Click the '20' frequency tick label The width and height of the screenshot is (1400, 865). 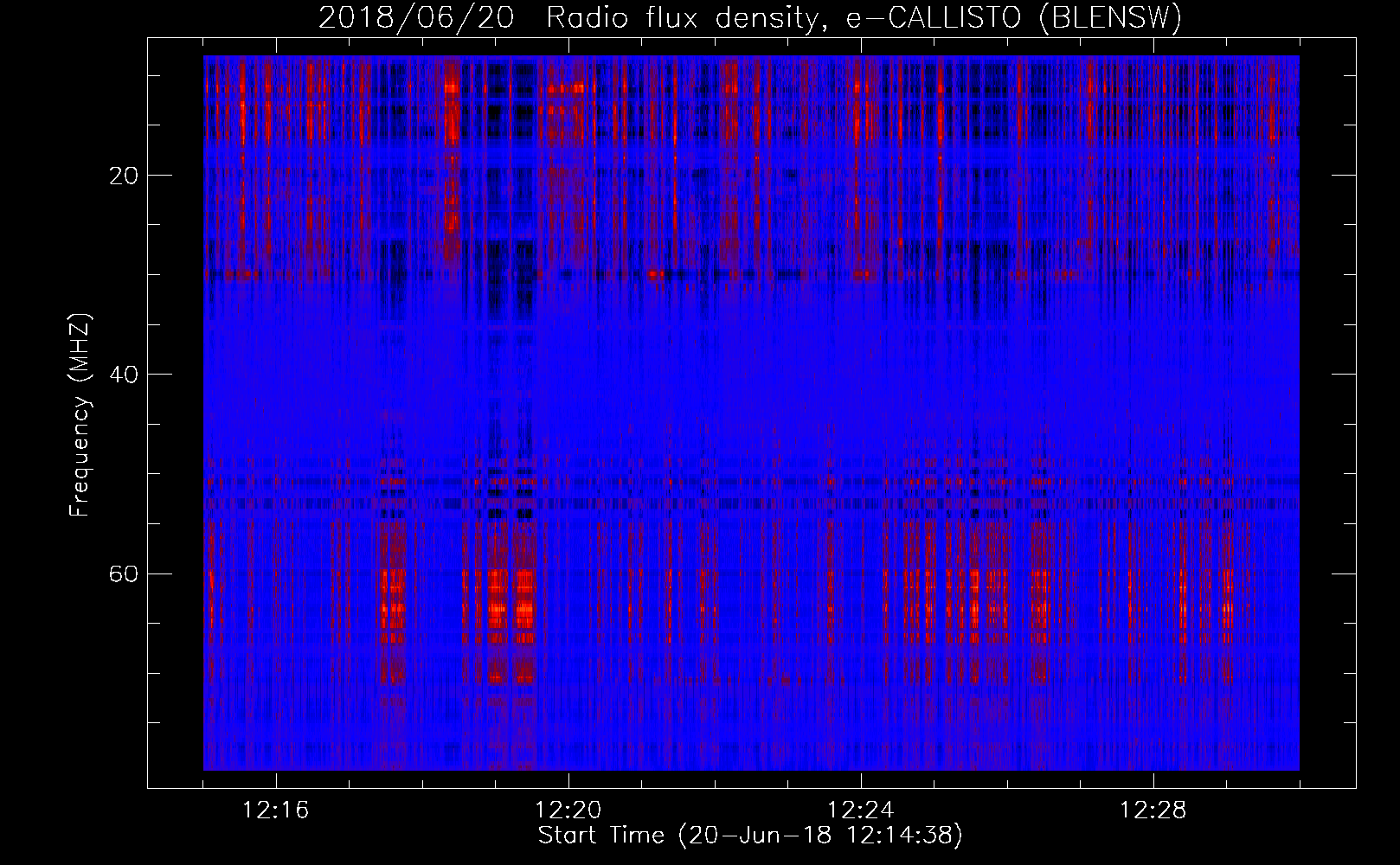point(124,176)
